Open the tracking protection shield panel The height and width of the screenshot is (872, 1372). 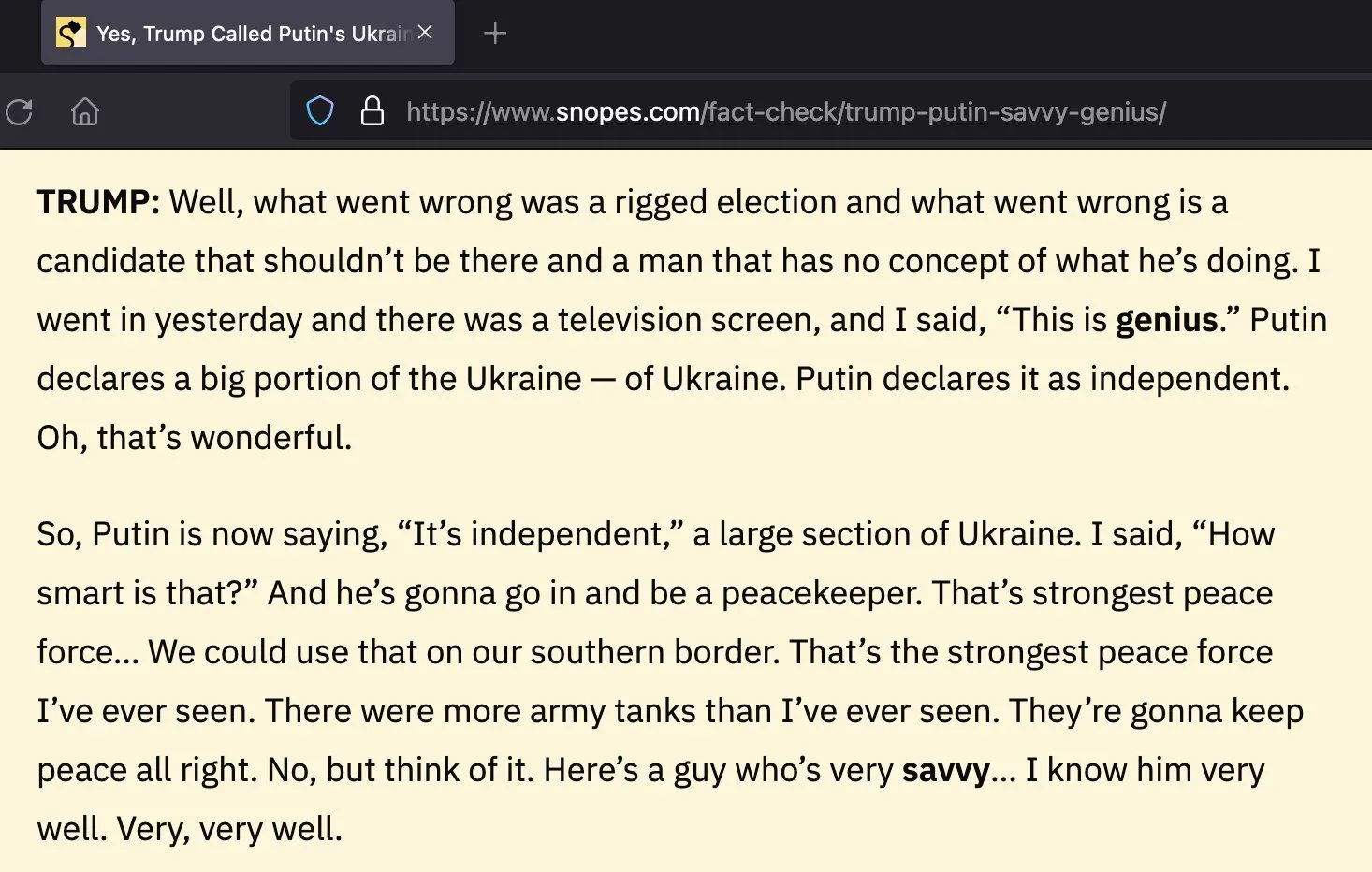(320, 112)
